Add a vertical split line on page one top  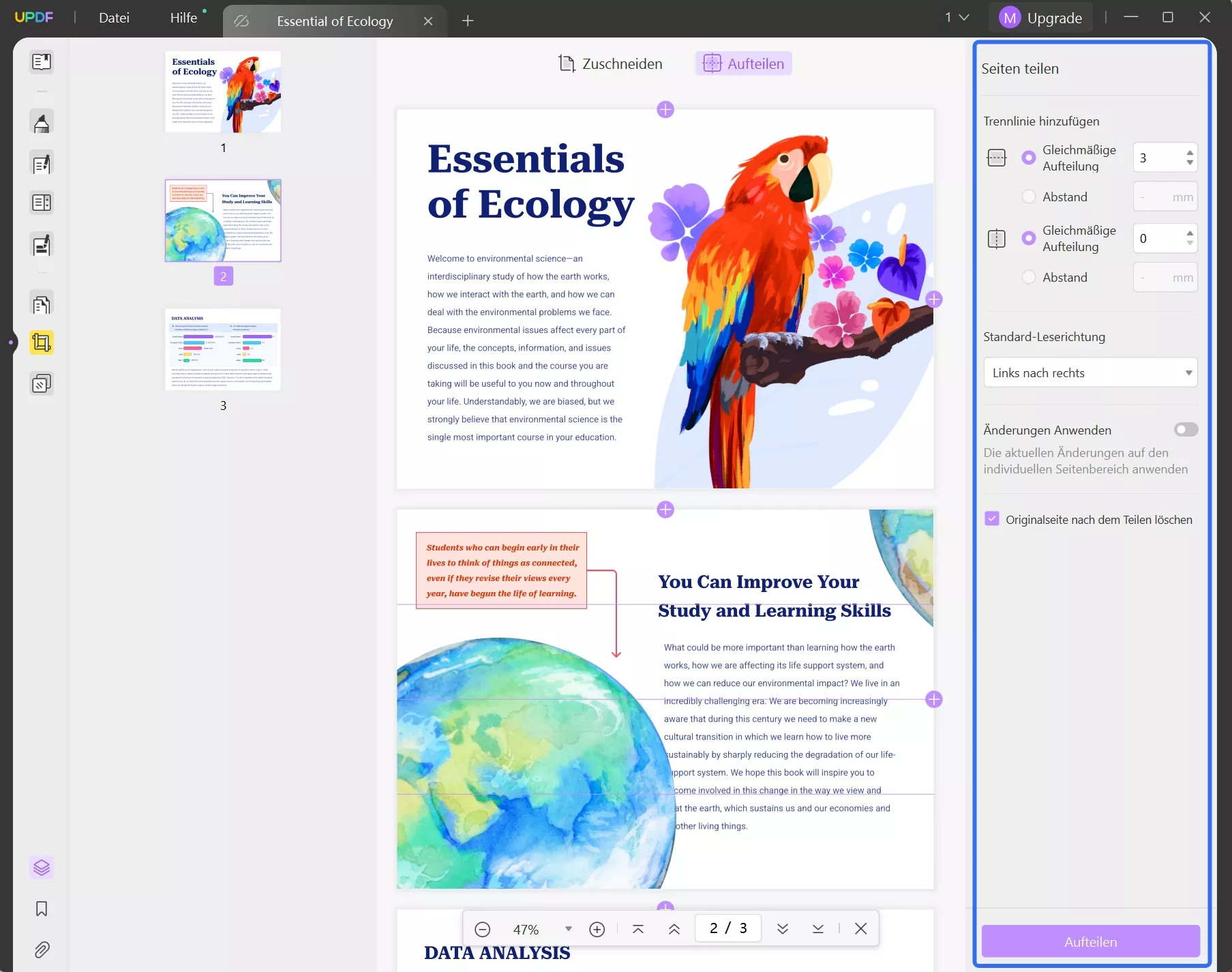[x=665, y=109]
